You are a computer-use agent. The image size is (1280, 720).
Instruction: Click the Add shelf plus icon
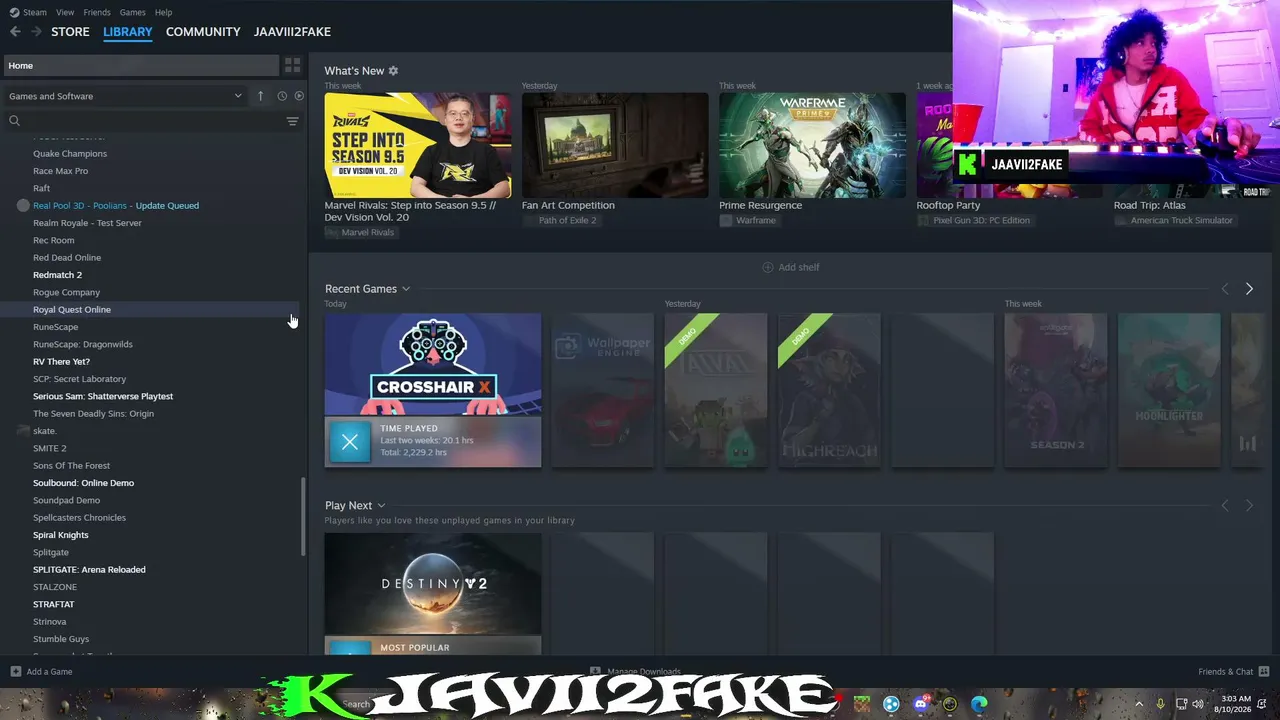point(768,267)
